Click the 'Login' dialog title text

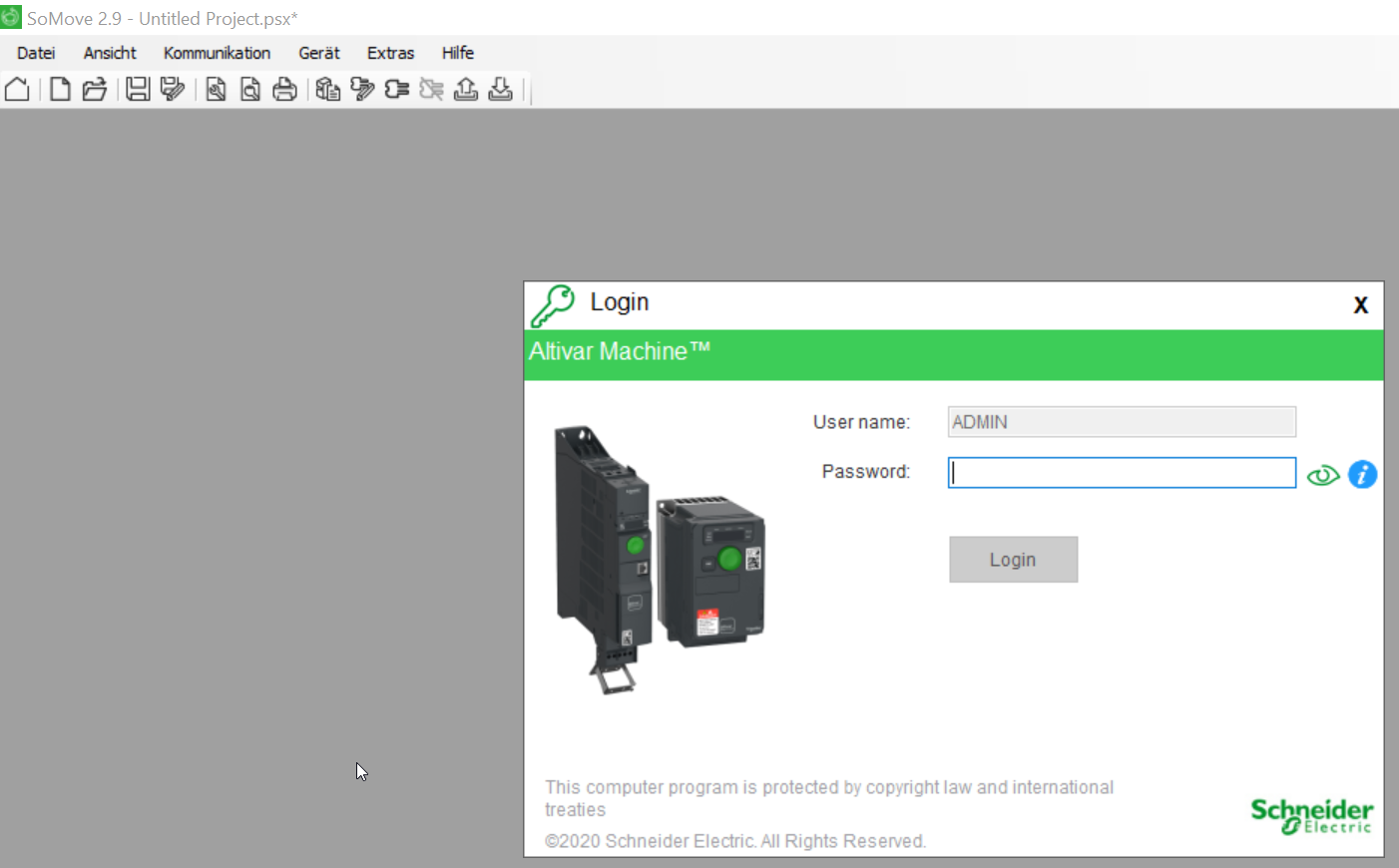[x=620, y=302]
